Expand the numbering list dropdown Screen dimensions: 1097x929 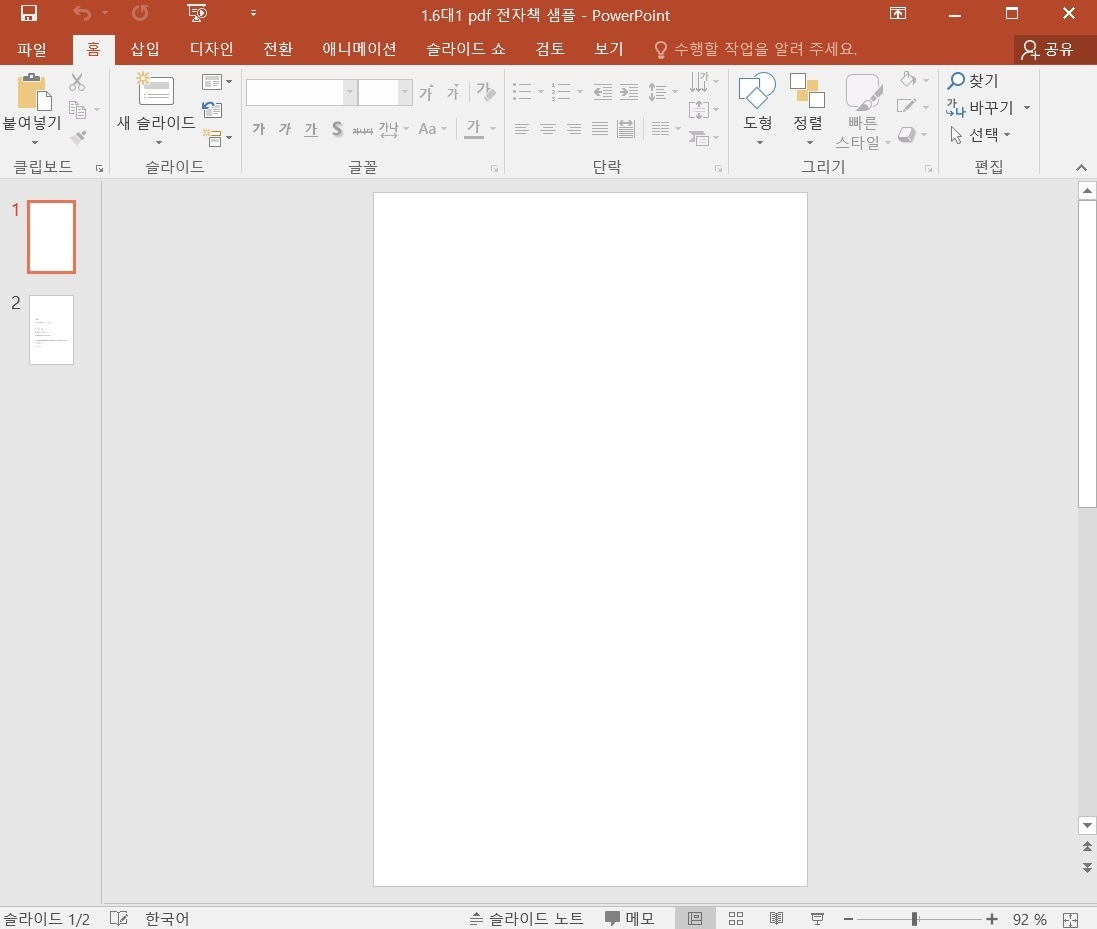580,92
